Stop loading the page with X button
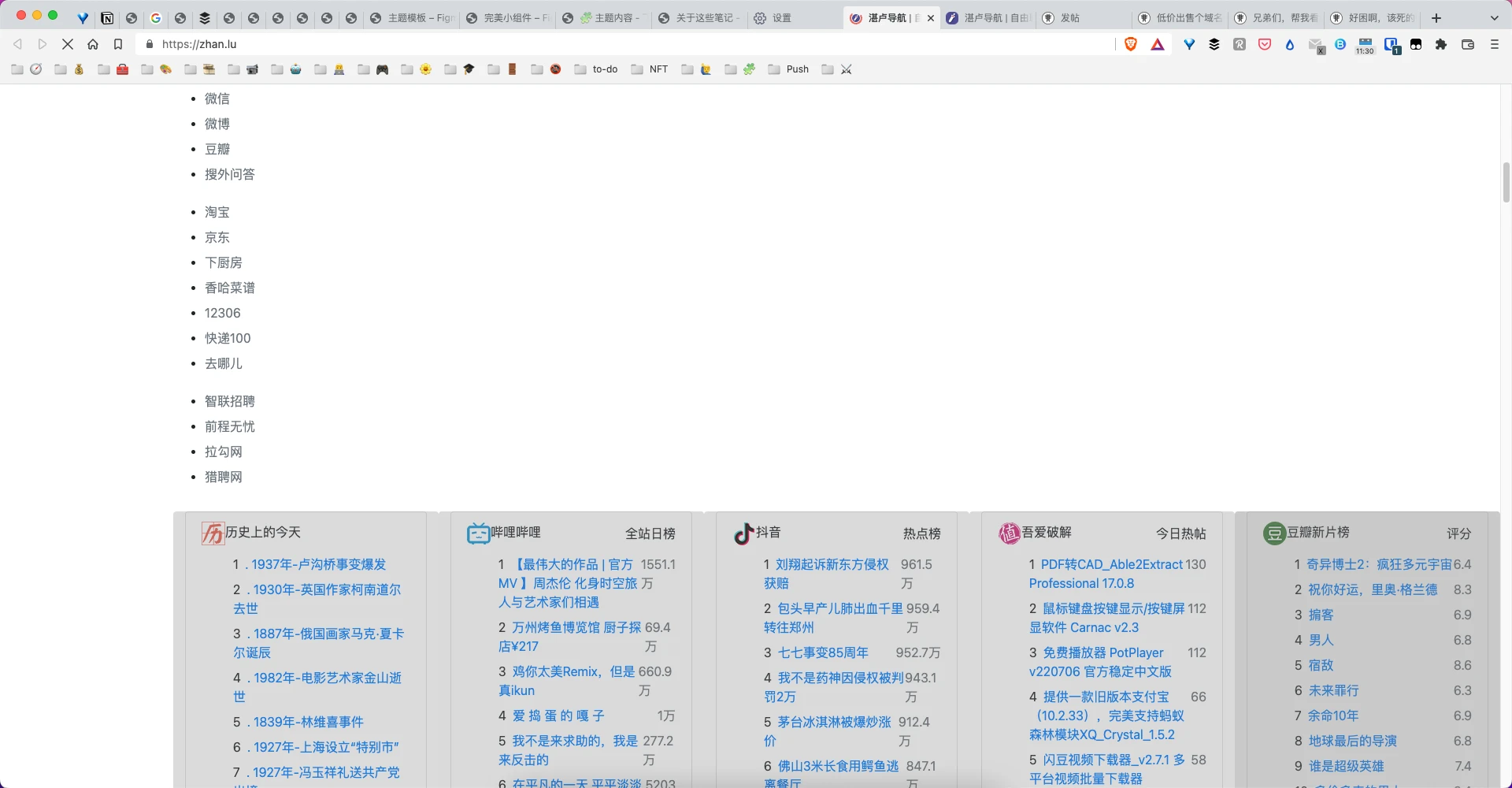 coord(68,45)
